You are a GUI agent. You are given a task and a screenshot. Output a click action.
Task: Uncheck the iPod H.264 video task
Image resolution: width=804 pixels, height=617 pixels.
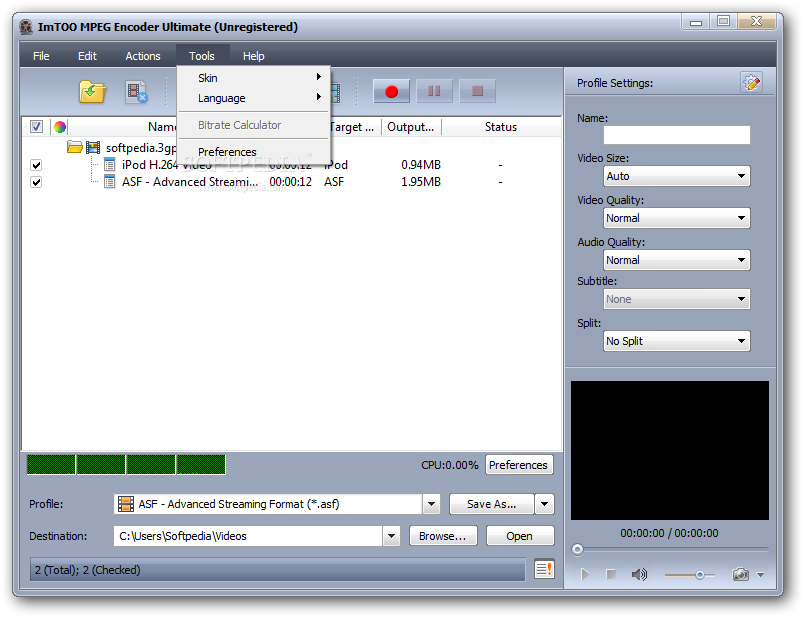[36, 165]
